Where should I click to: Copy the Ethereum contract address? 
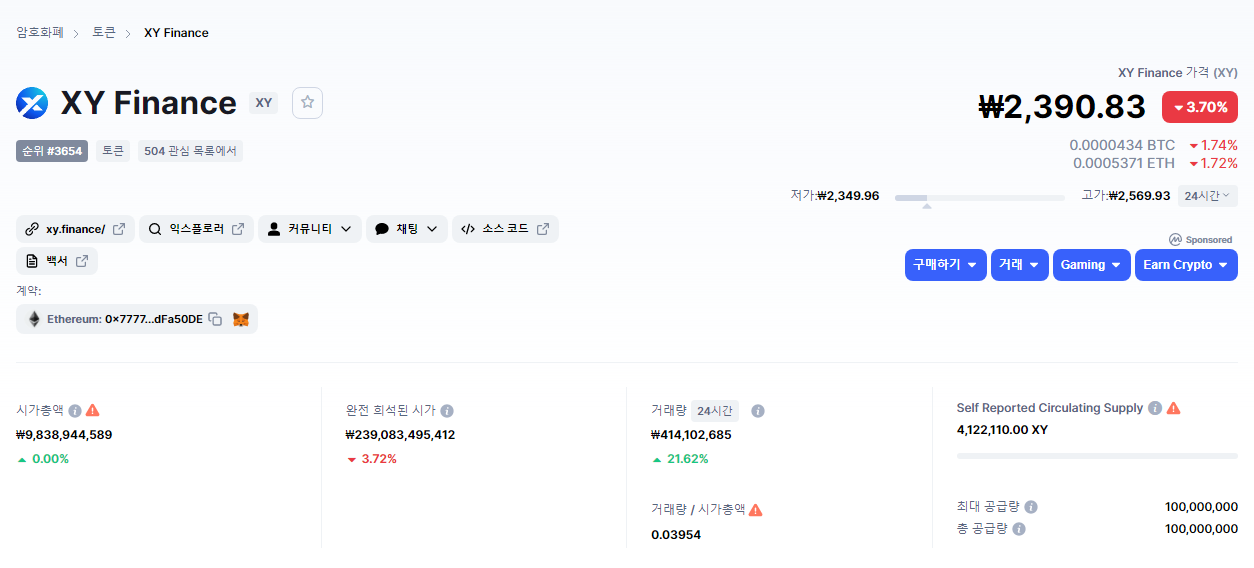click(x=215, y=319)
